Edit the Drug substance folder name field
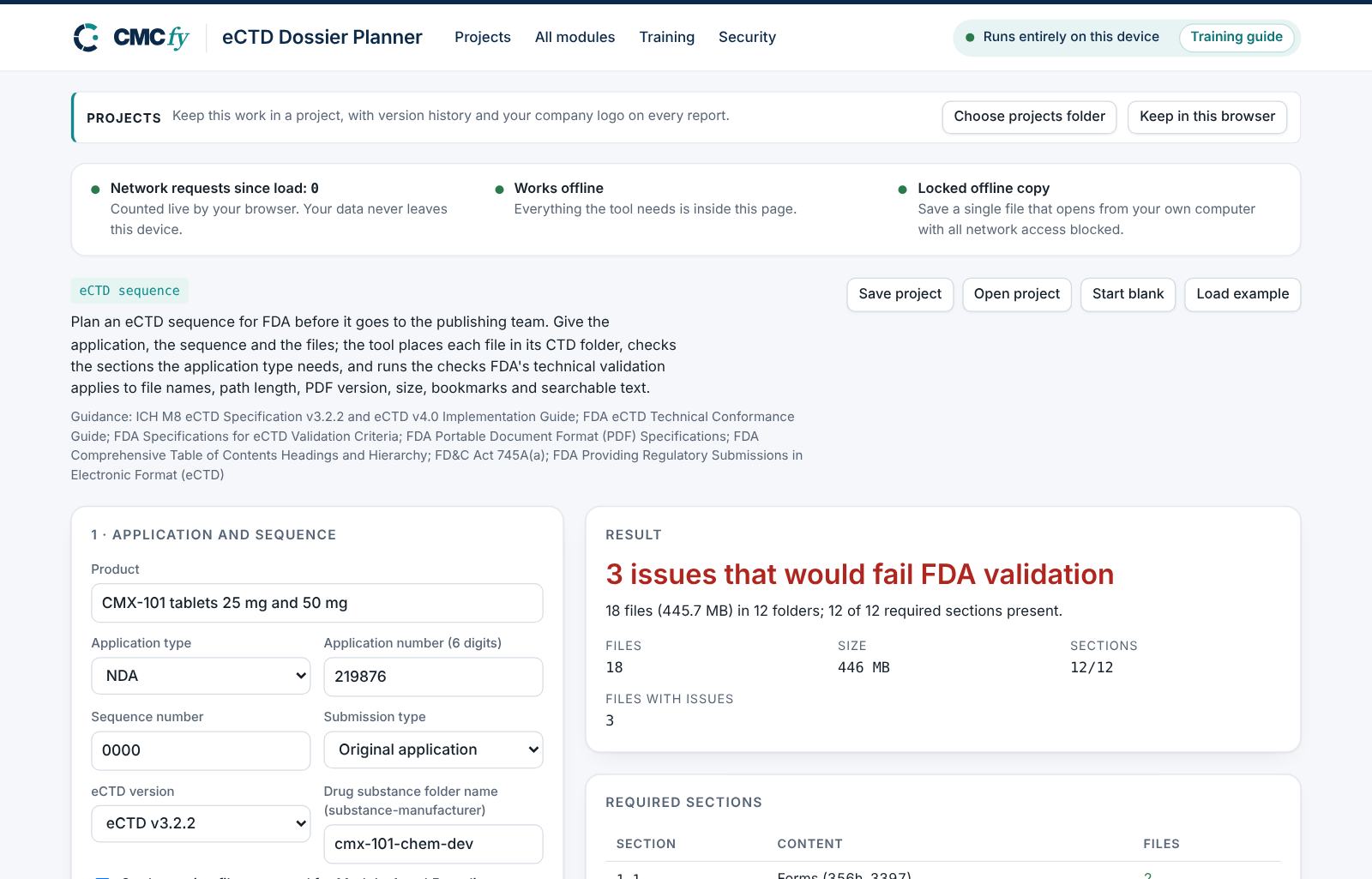The height and width of the screenshot is (879, 1372). coord(433,844)
